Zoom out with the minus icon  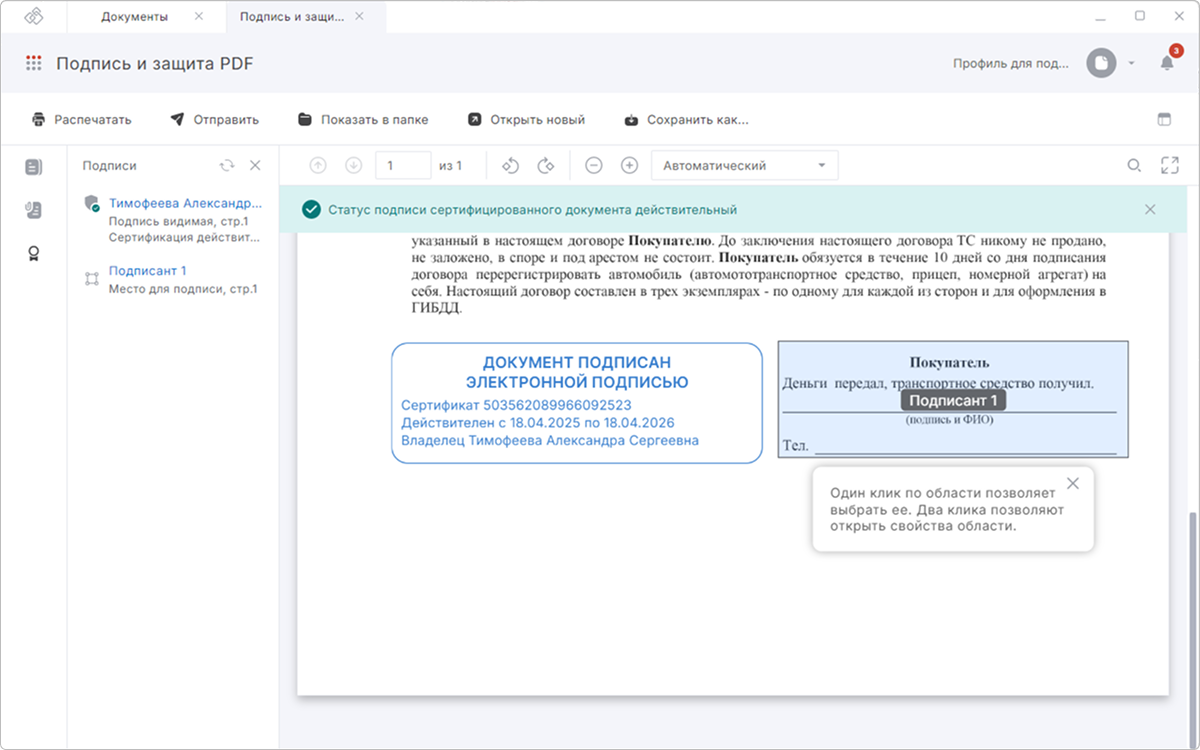pos(594,166)
